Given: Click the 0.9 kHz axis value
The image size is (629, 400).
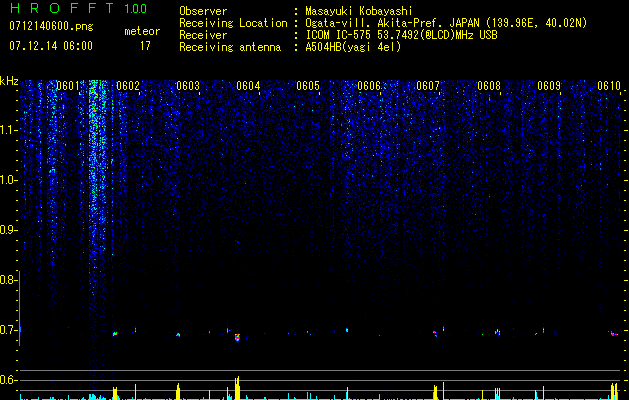Looking at the screenshot, I should tap(8, 230).
